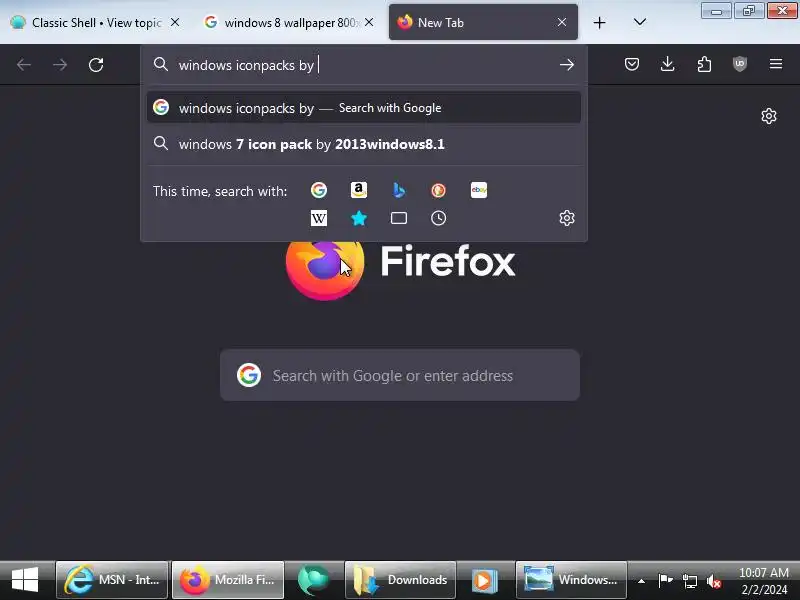The height and width of the screenshot is (600, 800).
Task: Open the media player taskbar icon
Action: tap(485, 580)
